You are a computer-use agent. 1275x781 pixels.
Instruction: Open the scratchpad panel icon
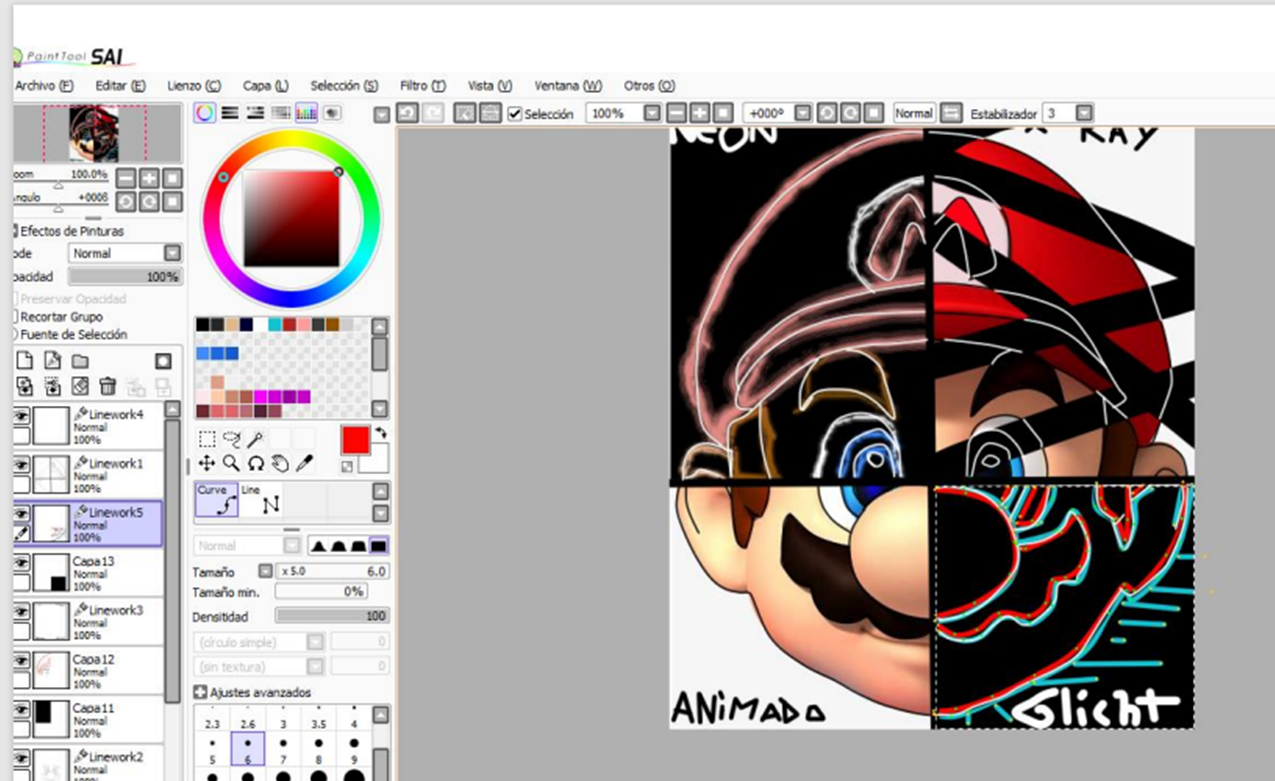(x=332, y=113)
